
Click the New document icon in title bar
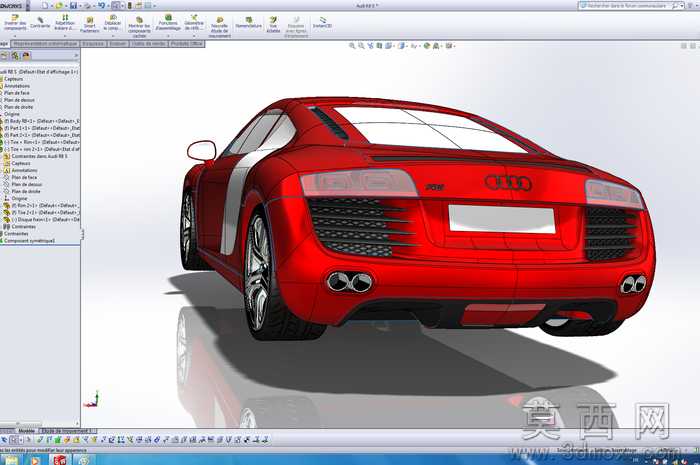pyautogui.click(x=45, y=6)
